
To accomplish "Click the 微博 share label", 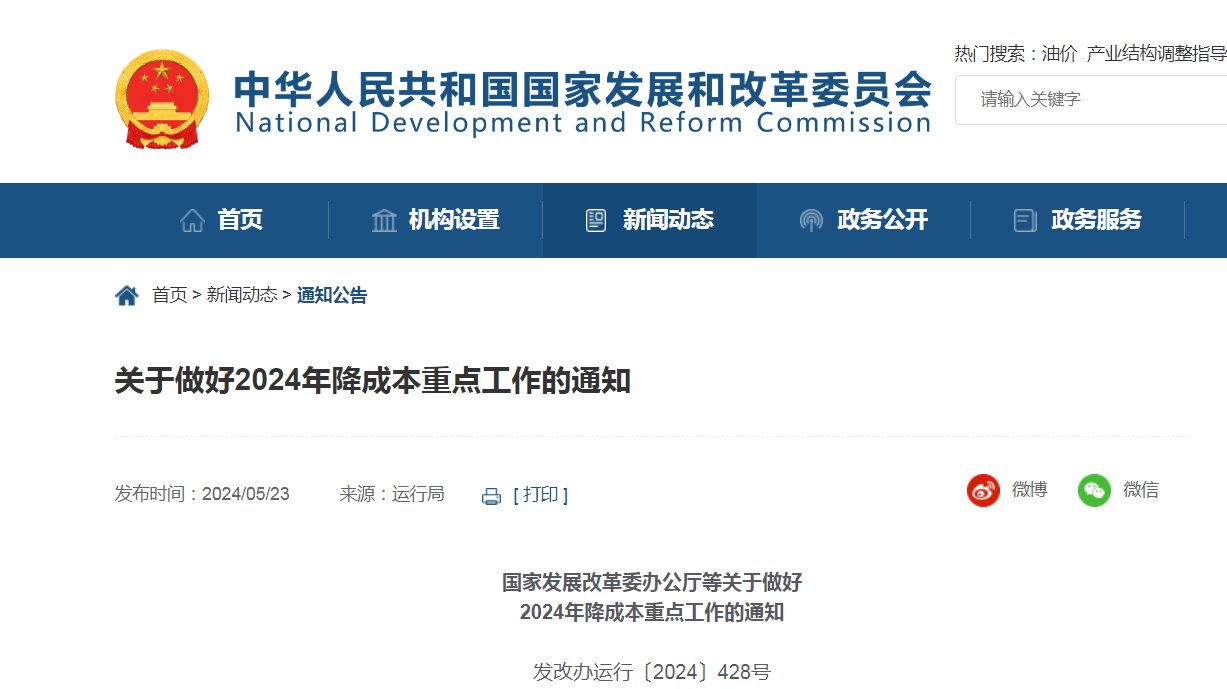I will point(1030,490).
